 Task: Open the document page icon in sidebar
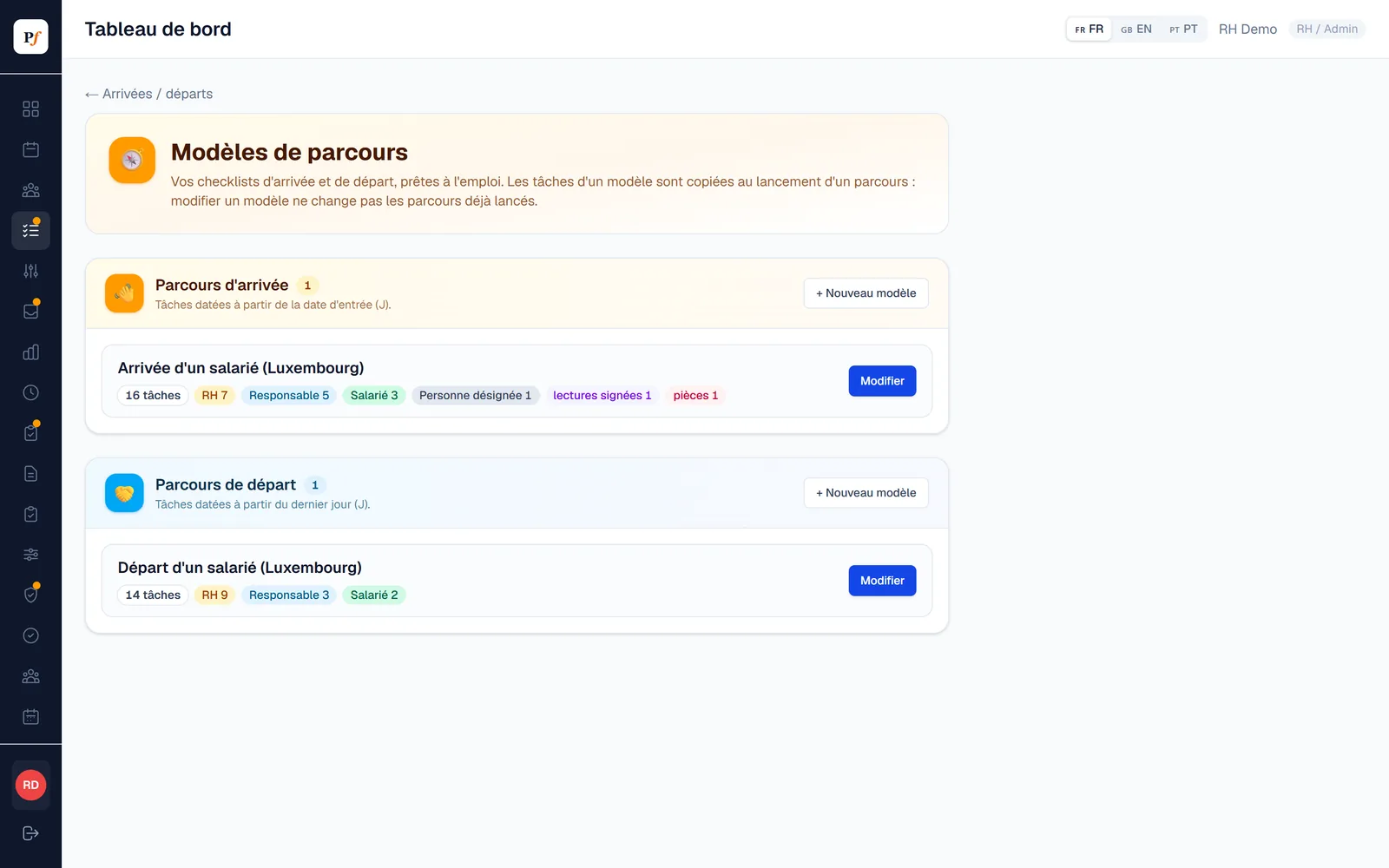coord(30,474)
